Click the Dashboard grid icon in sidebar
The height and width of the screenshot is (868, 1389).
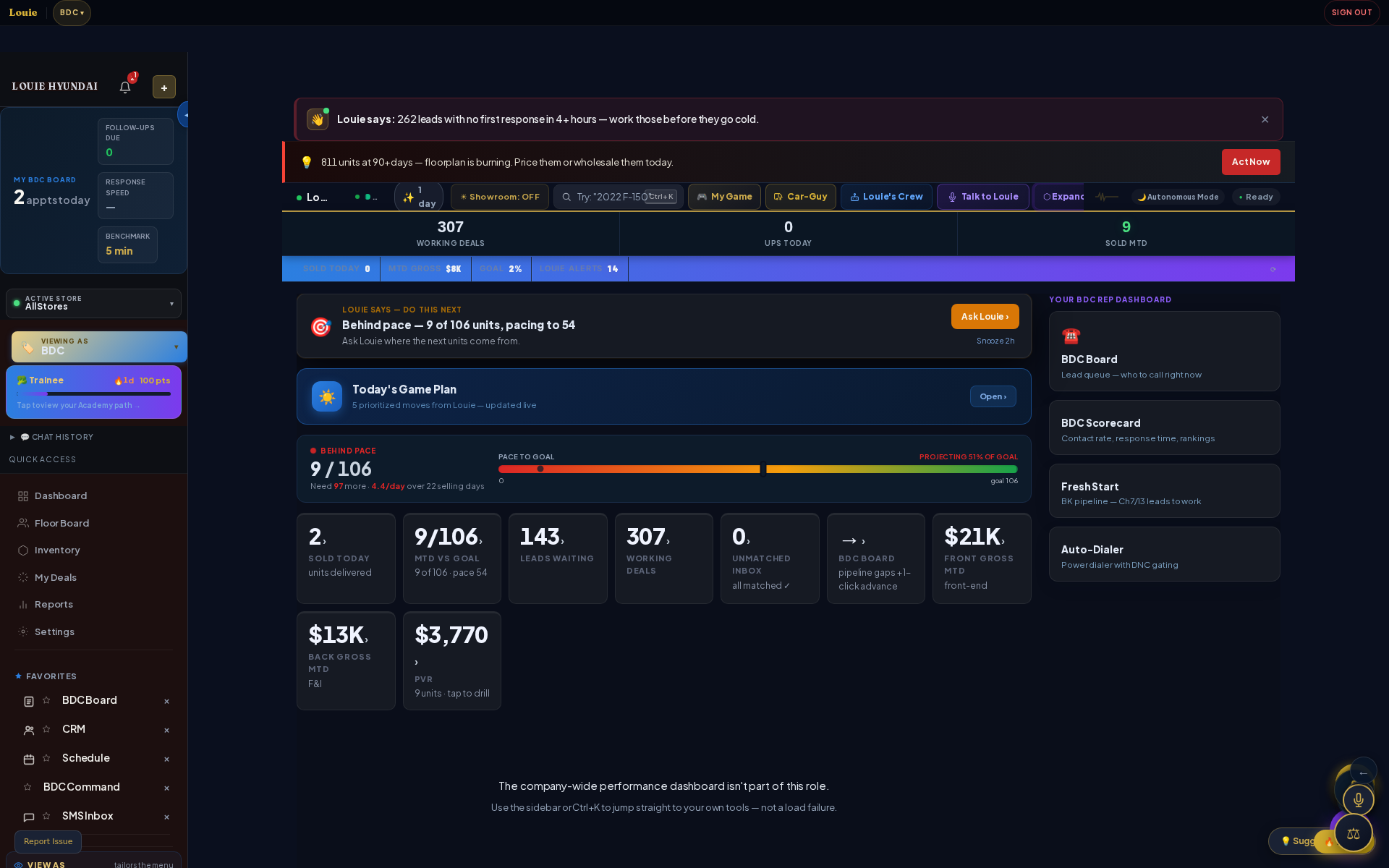click(23, 496)
